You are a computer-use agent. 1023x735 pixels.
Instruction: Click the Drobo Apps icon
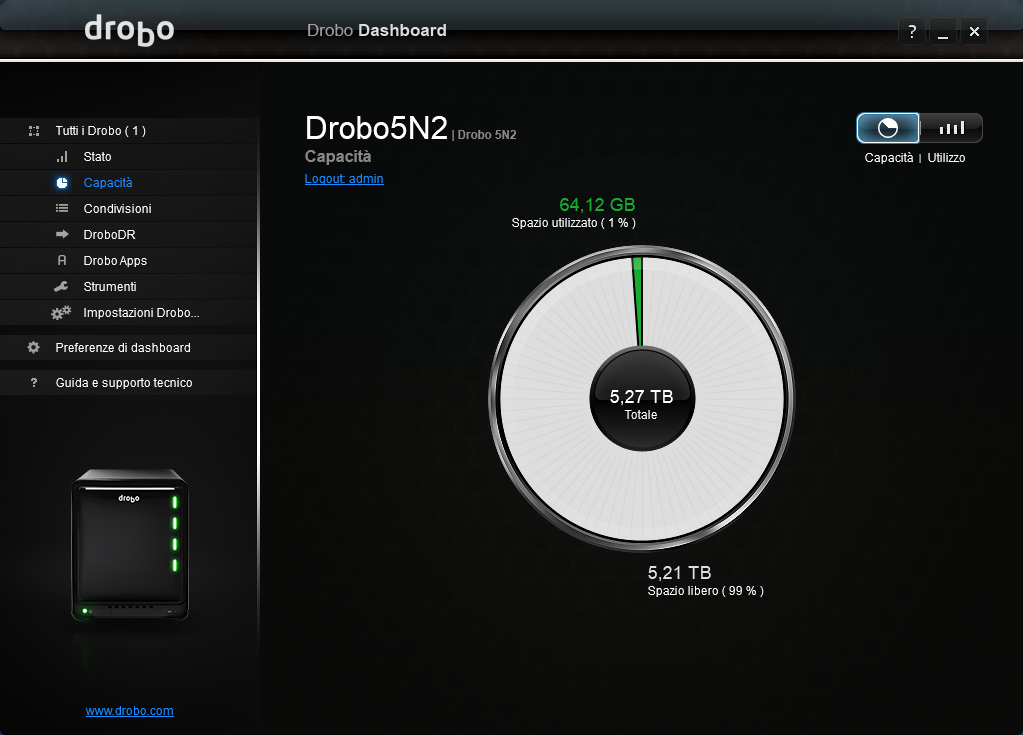pyautogui.click(x=62, y=261)
